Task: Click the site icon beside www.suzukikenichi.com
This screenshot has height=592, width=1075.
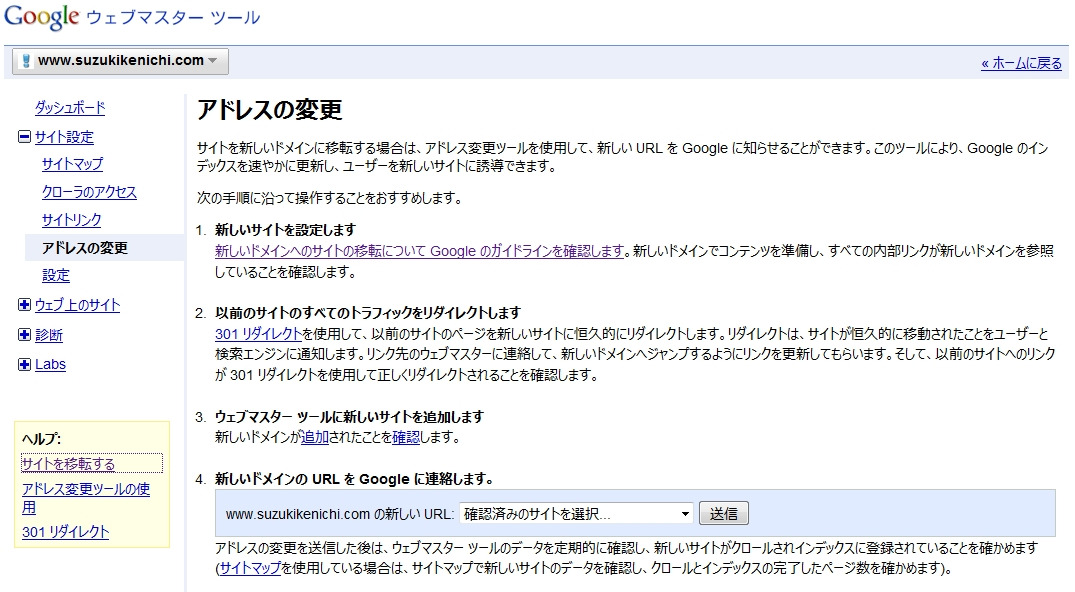Action: click(x=26, y=61)
